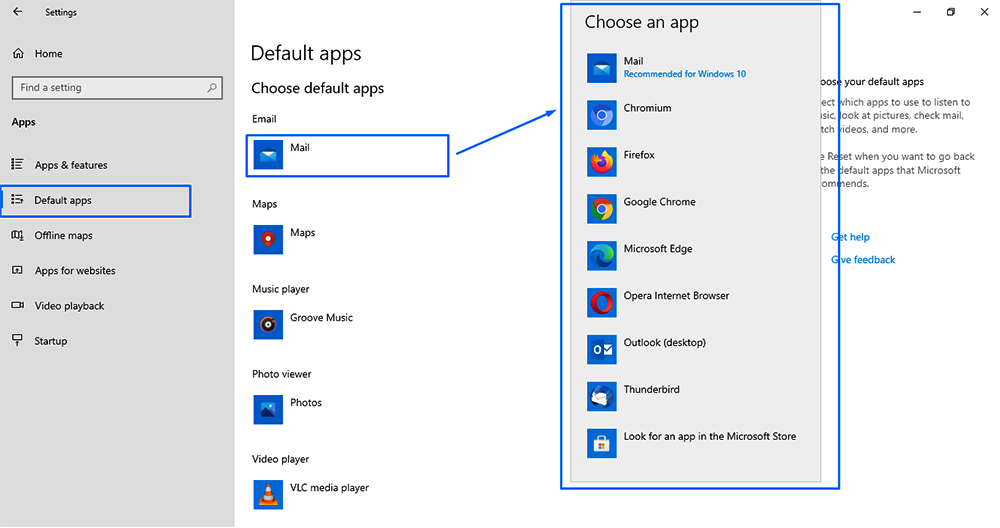Click the Photos app icon

coord(268,409)
